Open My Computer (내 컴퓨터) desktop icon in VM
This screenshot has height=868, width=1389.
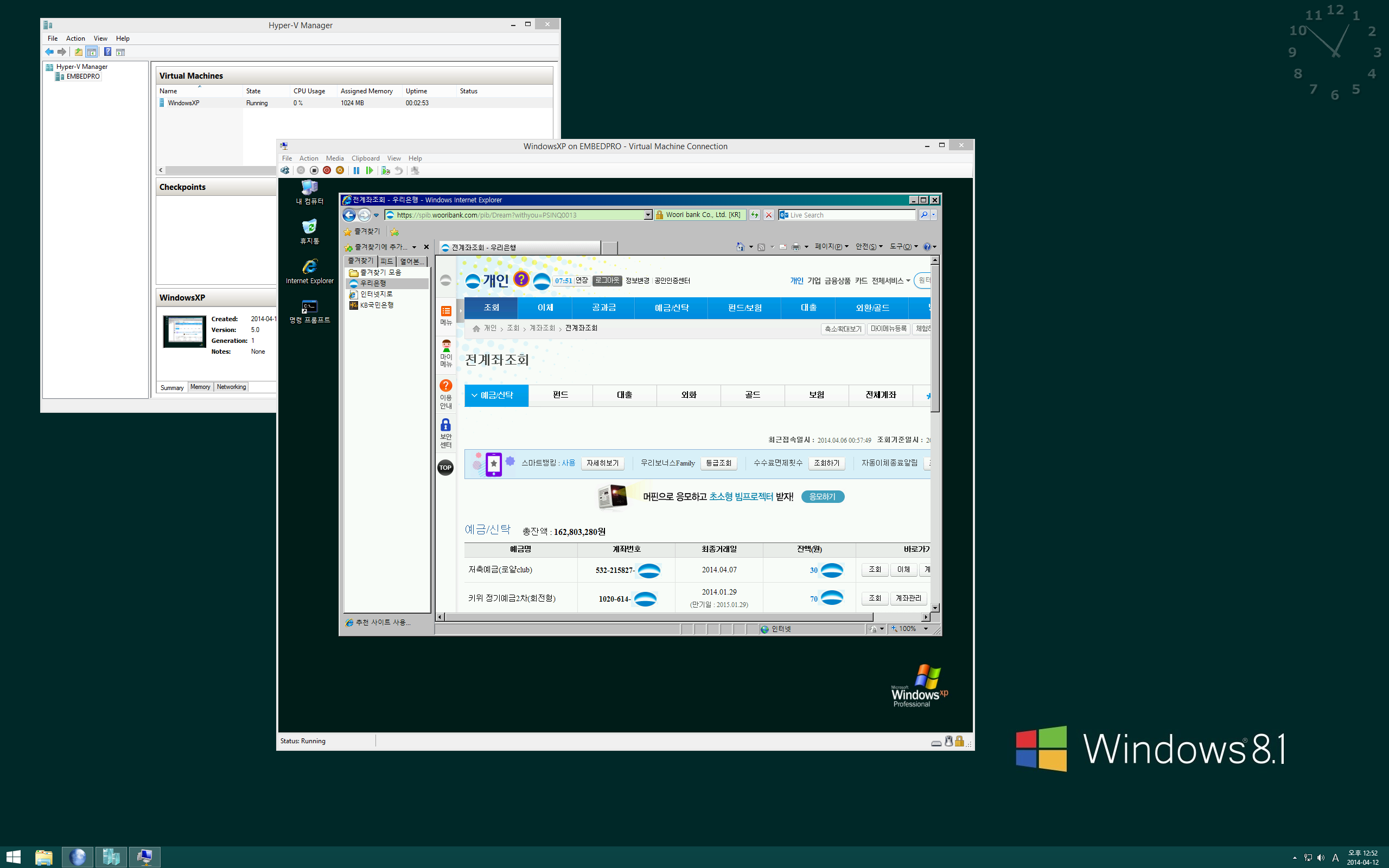point(309,192)
